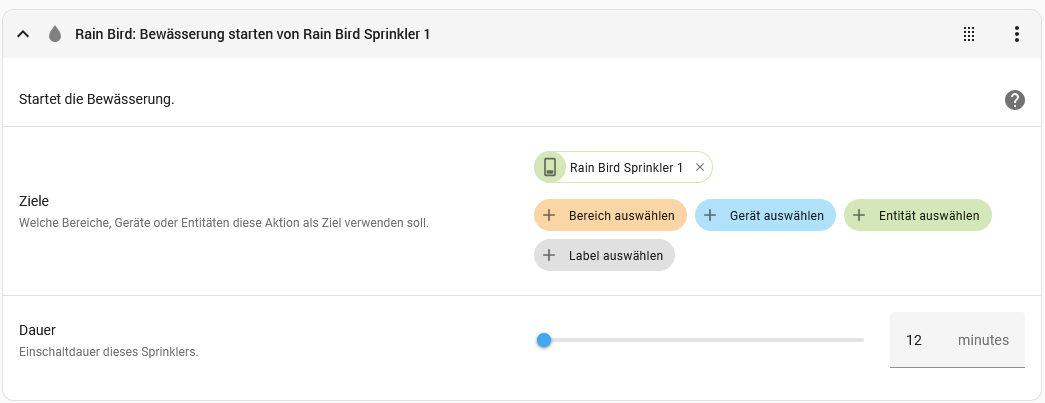Select the Rain Bird Sprinkler 1 chip label
Screen dimensions: 1045x403
click(x=626, y=168)
